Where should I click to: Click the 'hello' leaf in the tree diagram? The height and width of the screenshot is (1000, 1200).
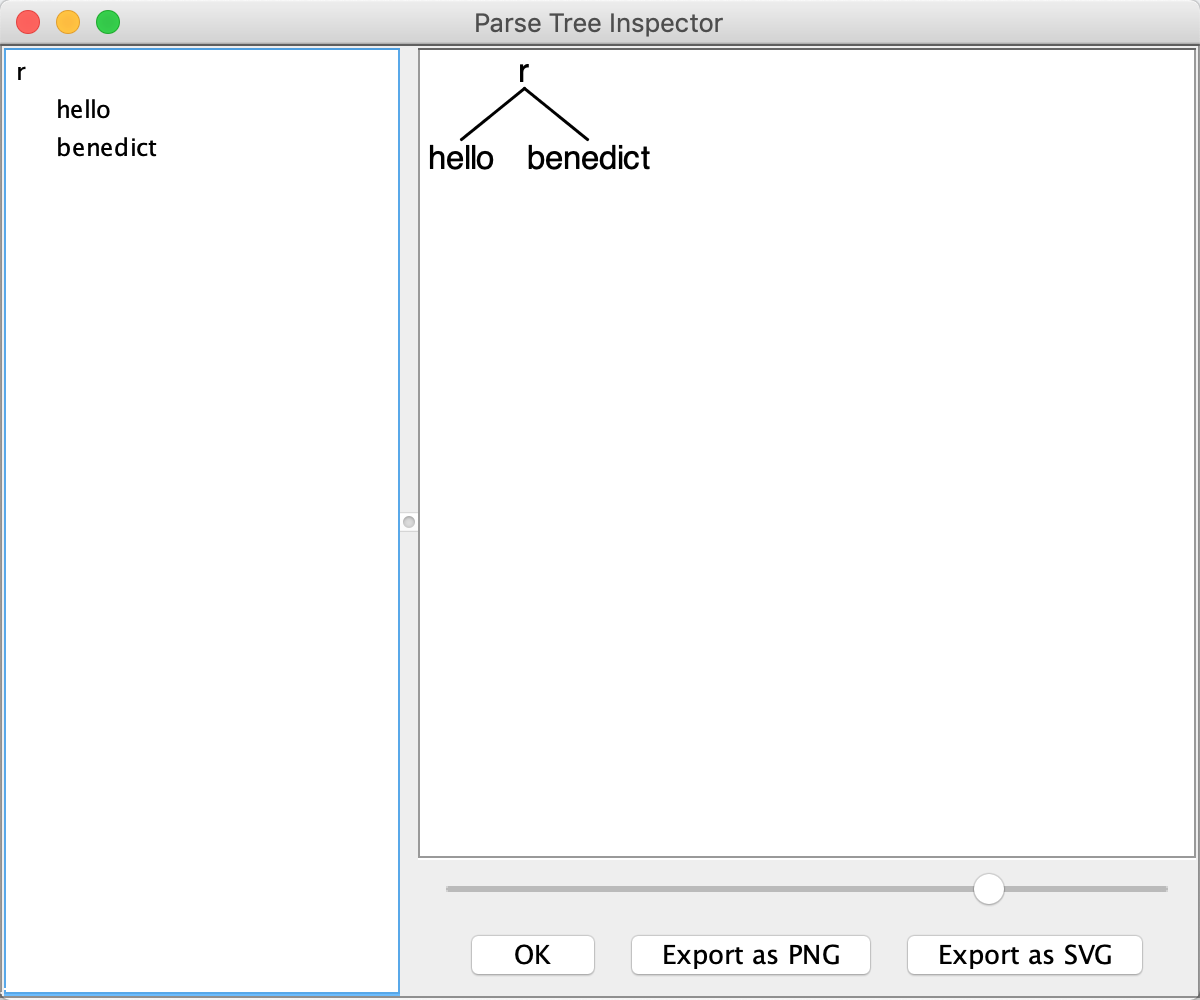[x=461, y=157]
